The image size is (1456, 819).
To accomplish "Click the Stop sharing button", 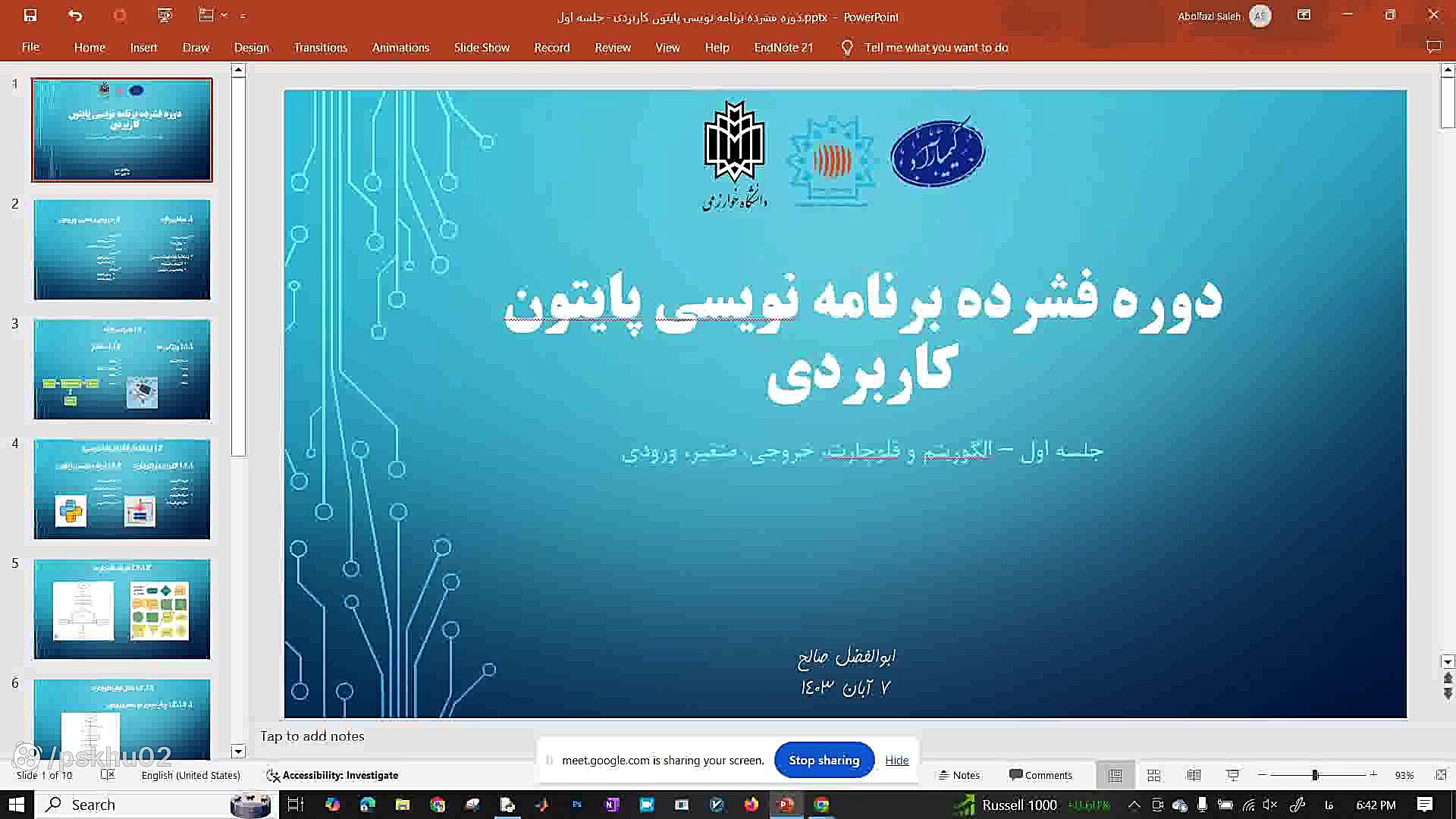I will (x=824, y=760).
